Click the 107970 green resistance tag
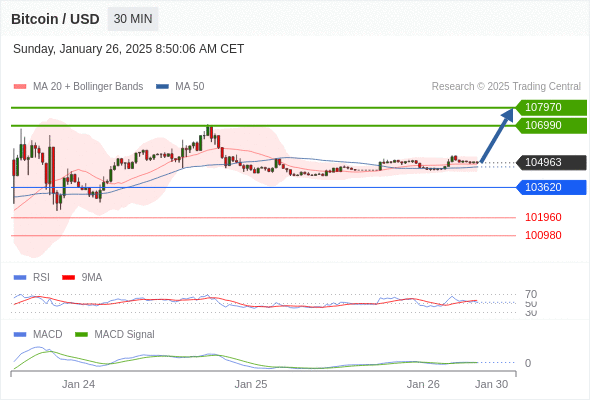The width and height of the screenshot is (590, 400). tap(551, 108)
